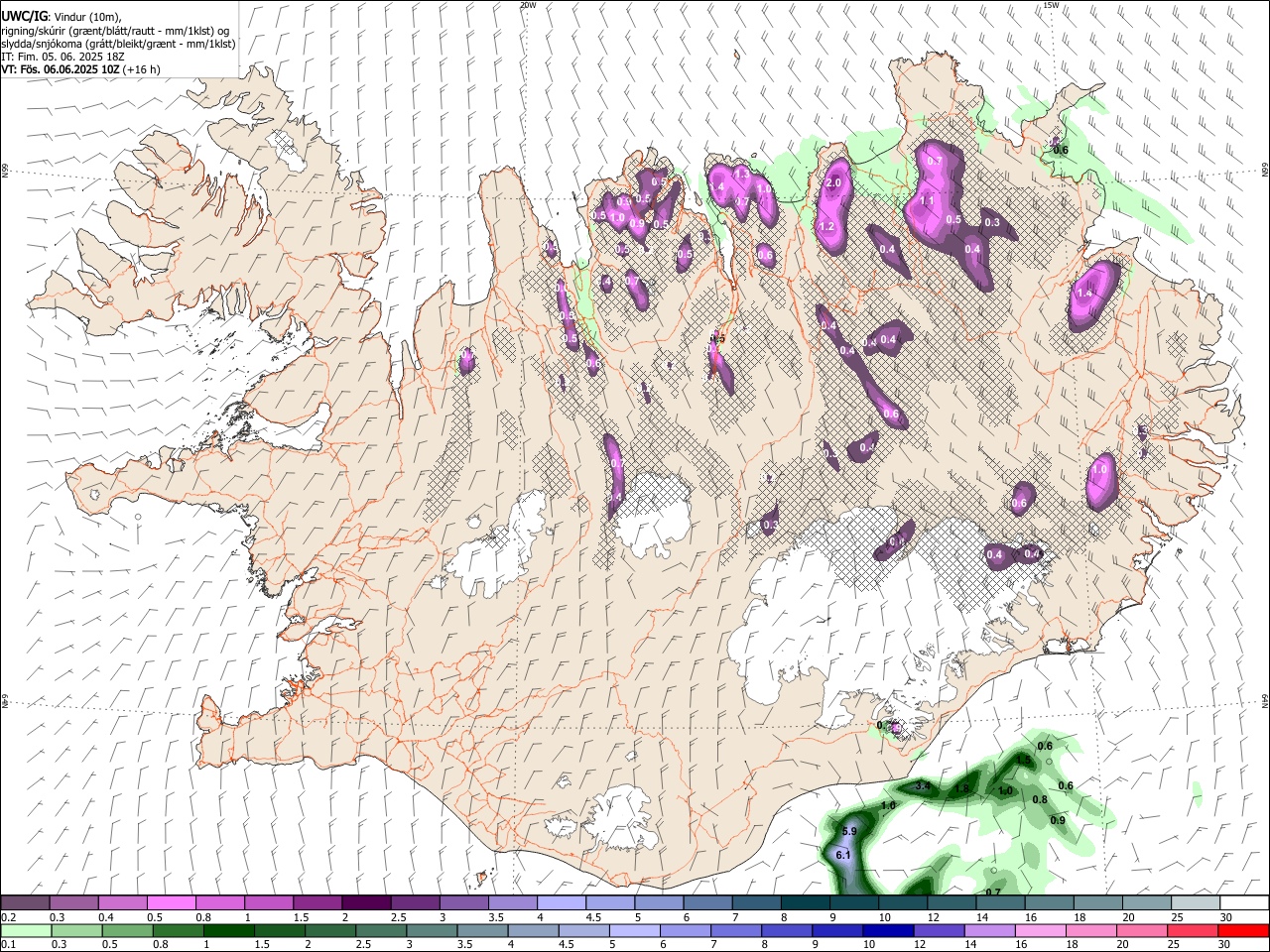Click the snow legend swatch between 14 and 16

[x=1002, y=903]
